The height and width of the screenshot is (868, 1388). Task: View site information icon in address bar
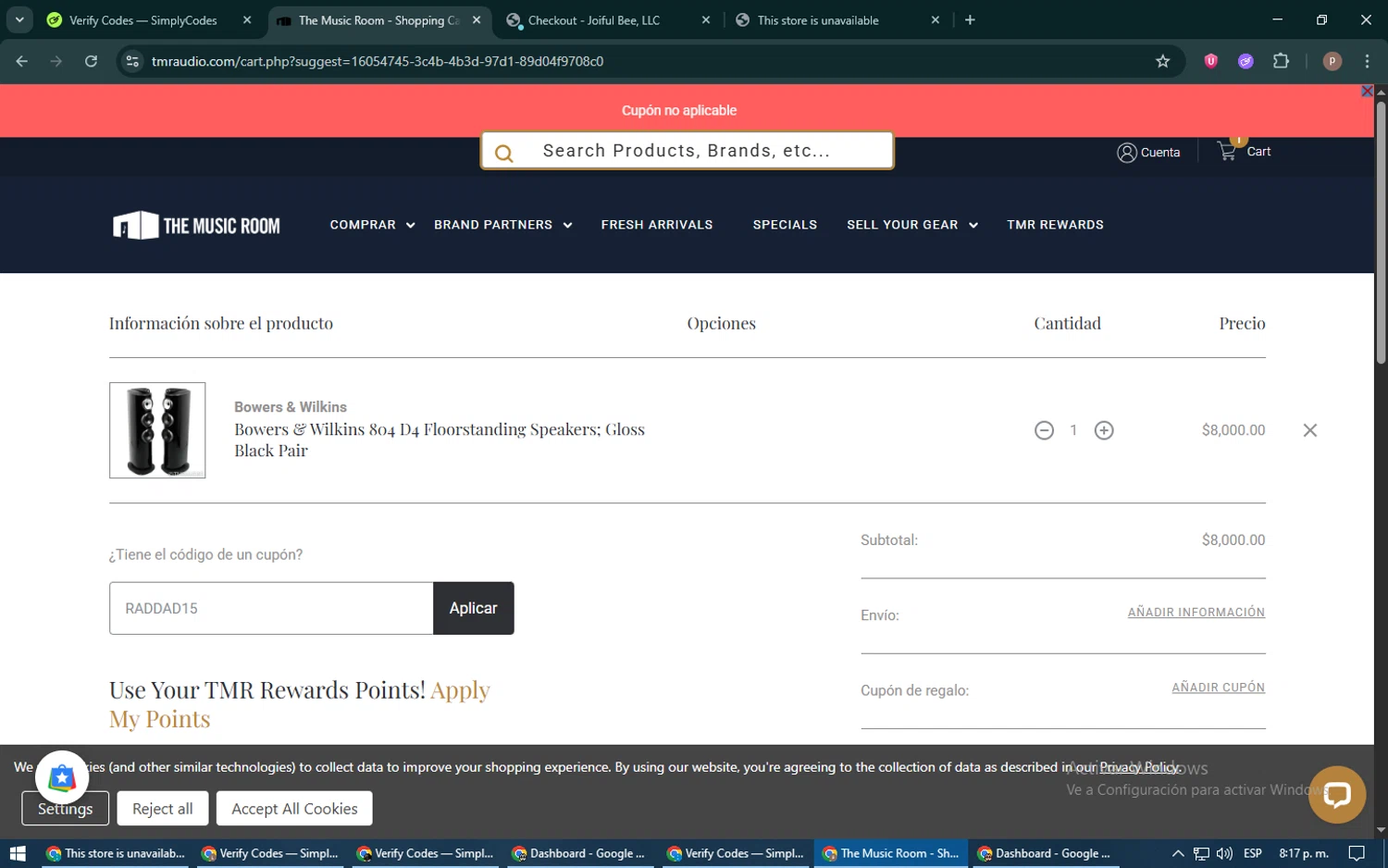click(x=132, y=61)
